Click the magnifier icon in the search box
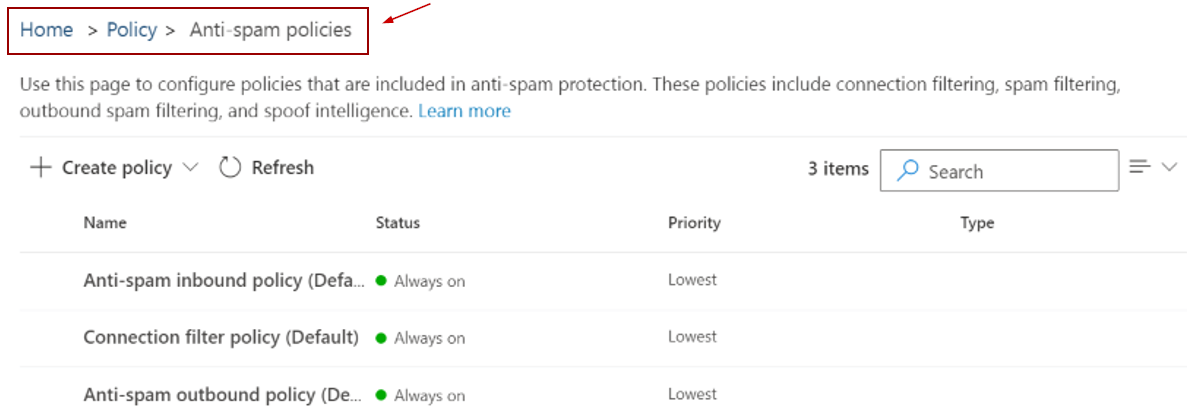This screenshot has height=409, width=1187. click(x=908, y=171)
